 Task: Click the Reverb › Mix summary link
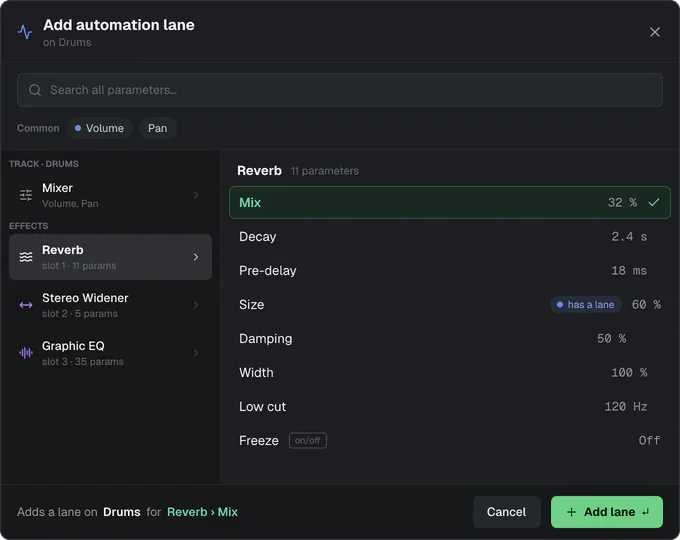click(x=203, y=512)
